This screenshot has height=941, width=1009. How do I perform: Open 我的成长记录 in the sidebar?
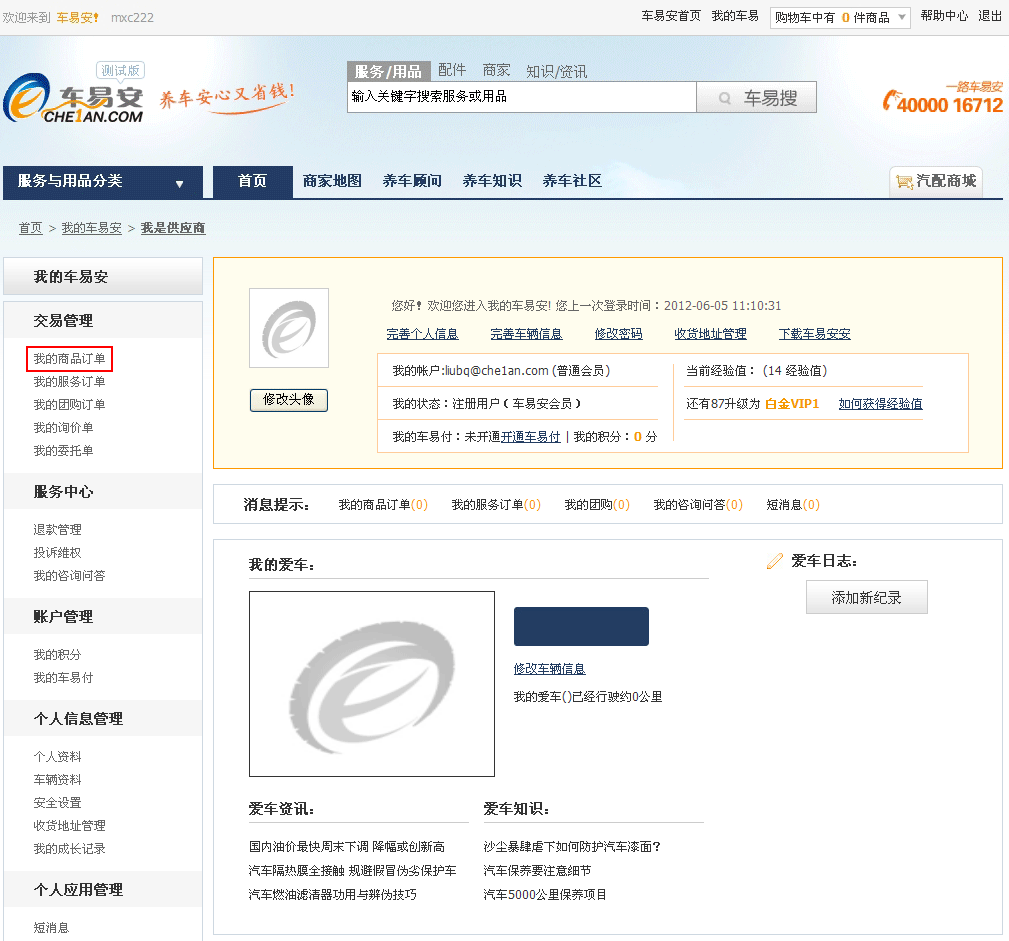(x=69, y=849)
